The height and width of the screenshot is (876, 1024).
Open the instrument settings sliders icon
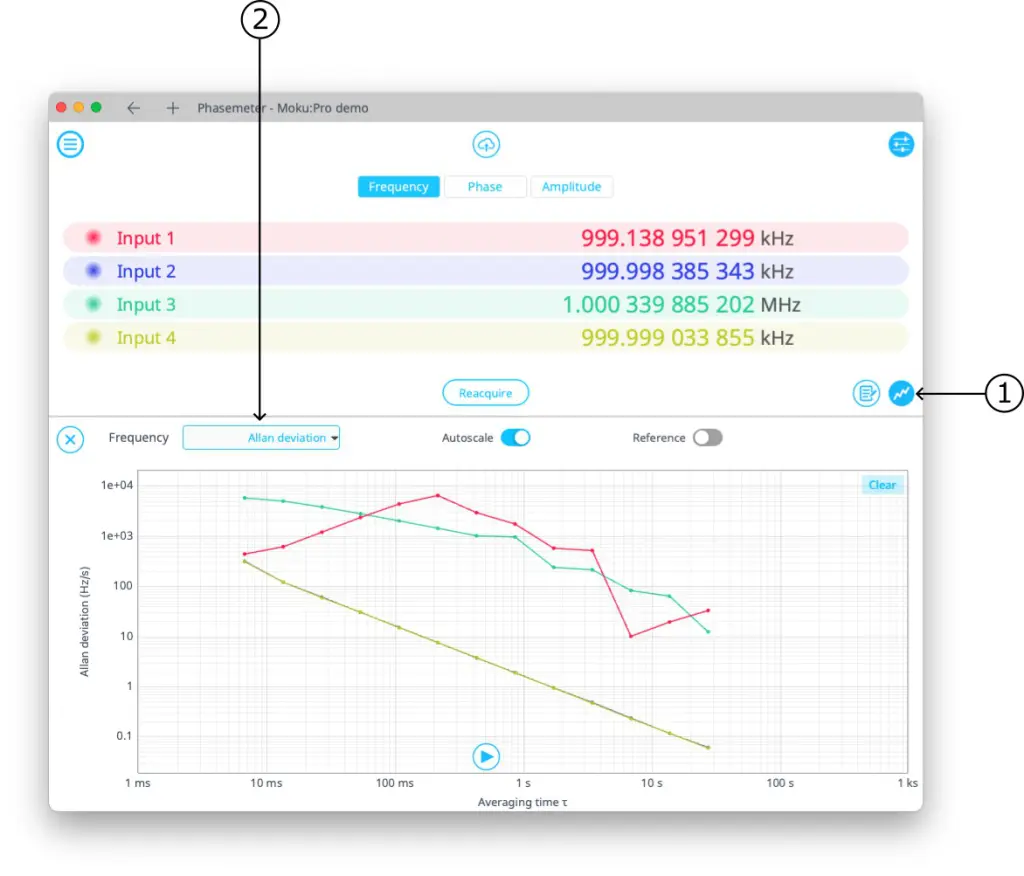click(x=901, y=145)
